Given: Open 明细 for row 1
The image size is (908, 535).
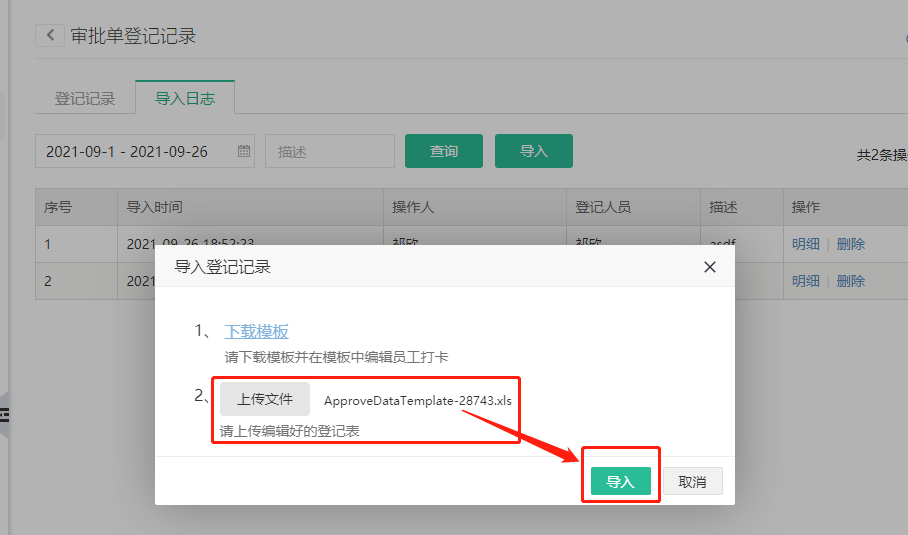Looking at the screenshot, I should tap(806, 244).
